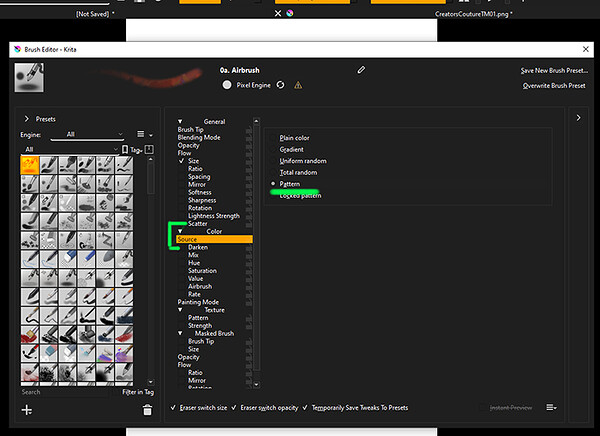This screenshot has width=600, height=436.
Task: Click Save New Brush Preset button
Action: (554, 70)
